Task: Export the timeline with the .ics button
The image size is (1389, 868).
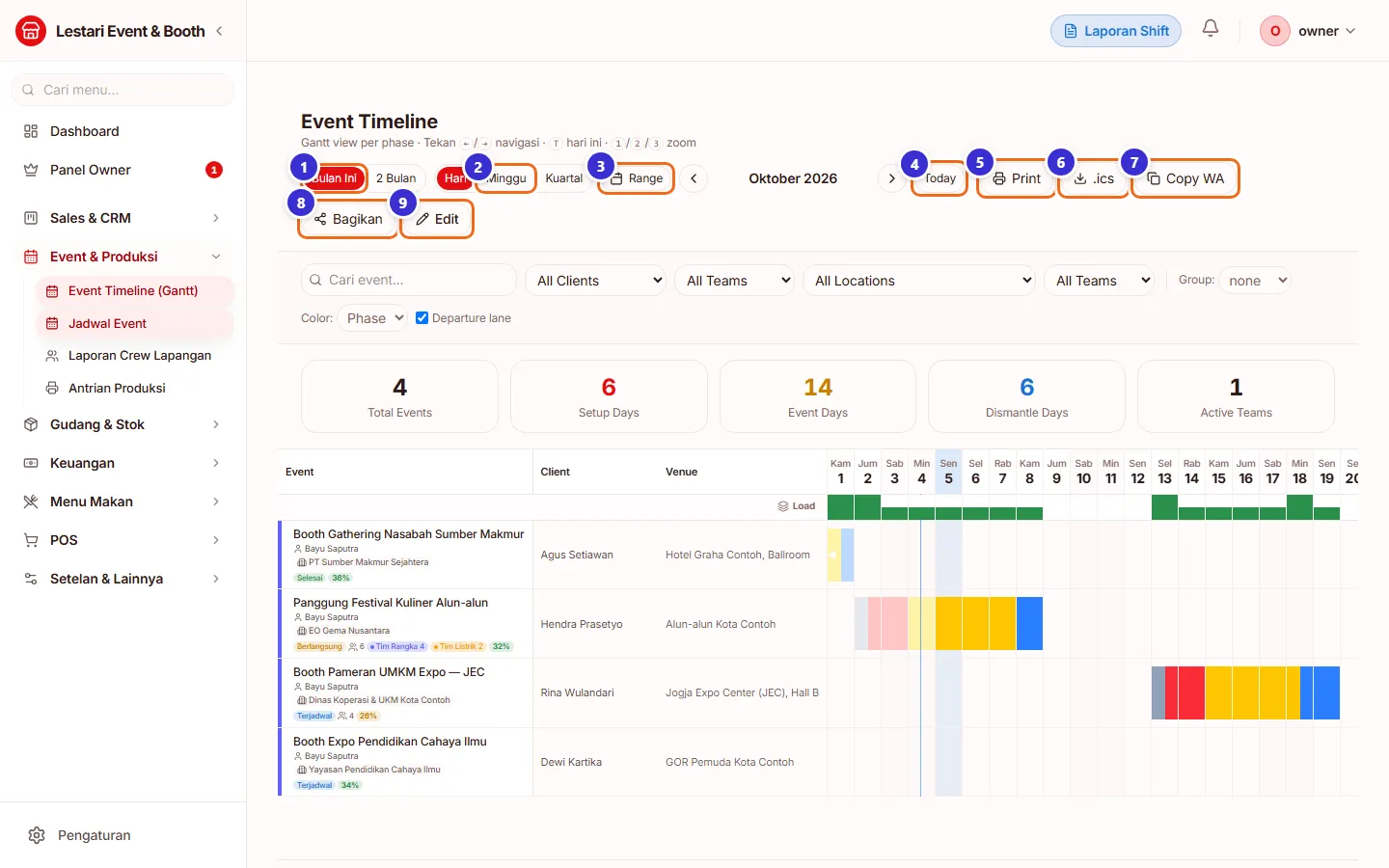Action: point(1094,178)
